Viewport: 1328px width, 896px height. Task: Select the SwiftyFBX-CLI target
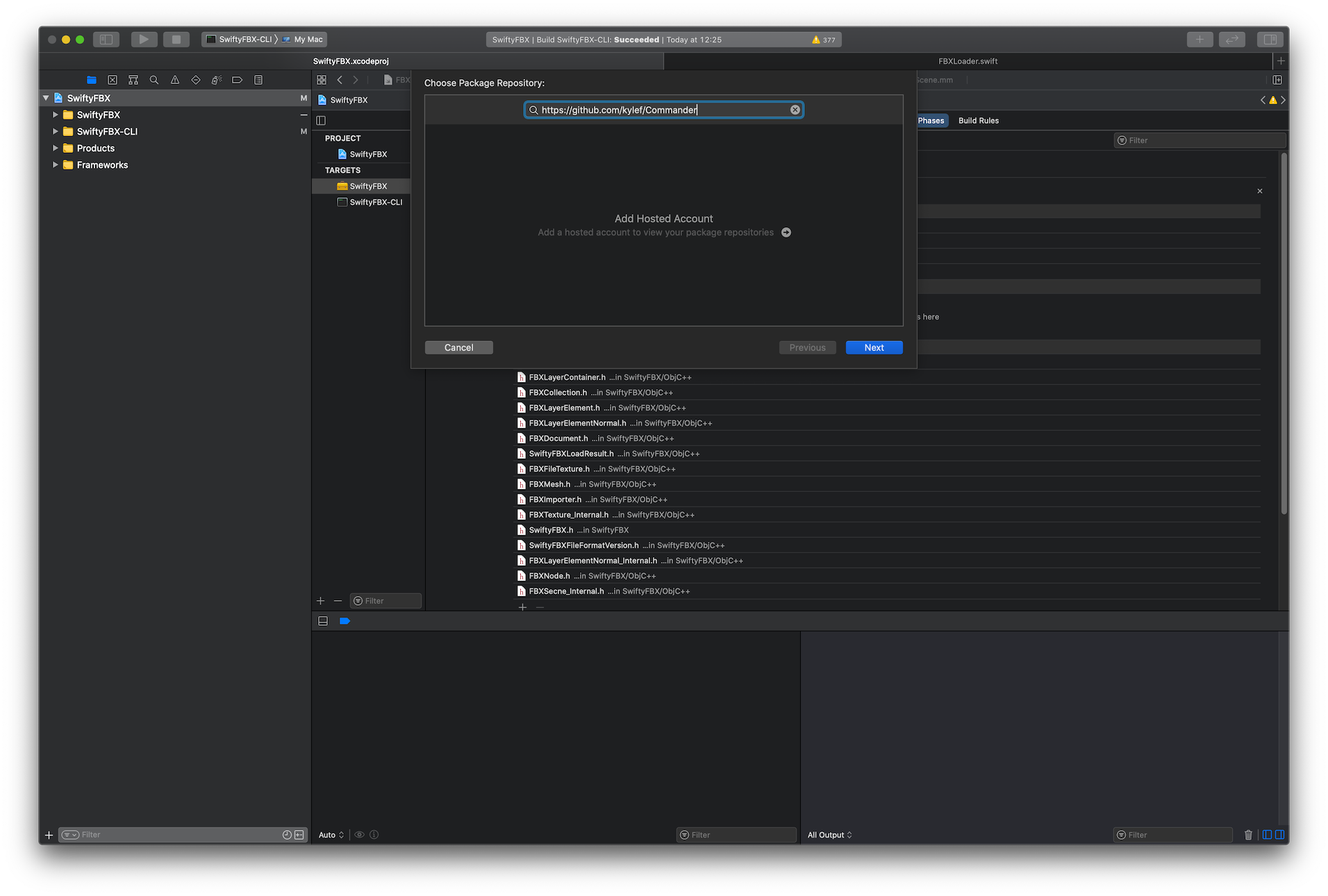pos(375,202)
